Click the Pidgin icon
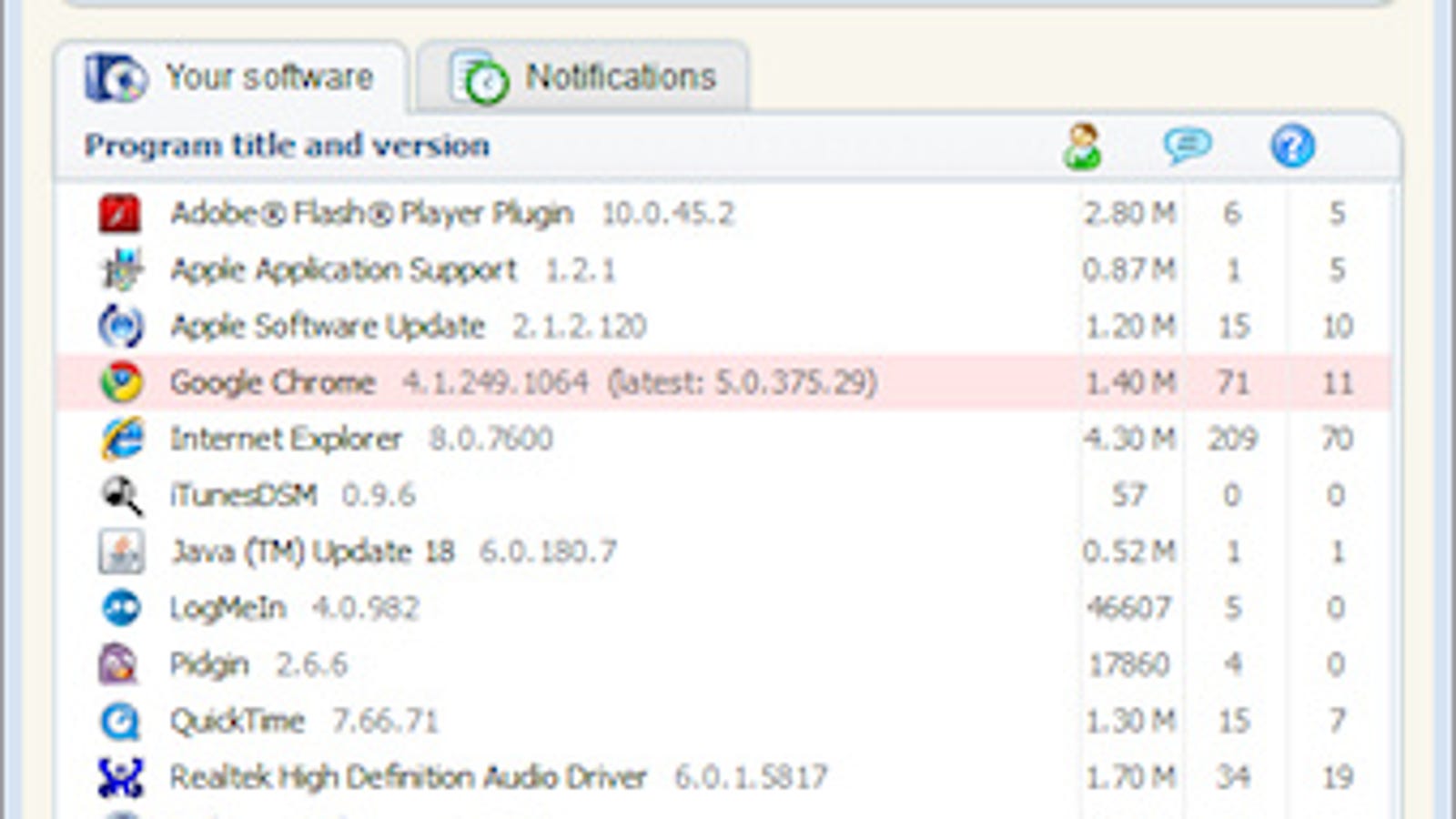 click(118, 664)
